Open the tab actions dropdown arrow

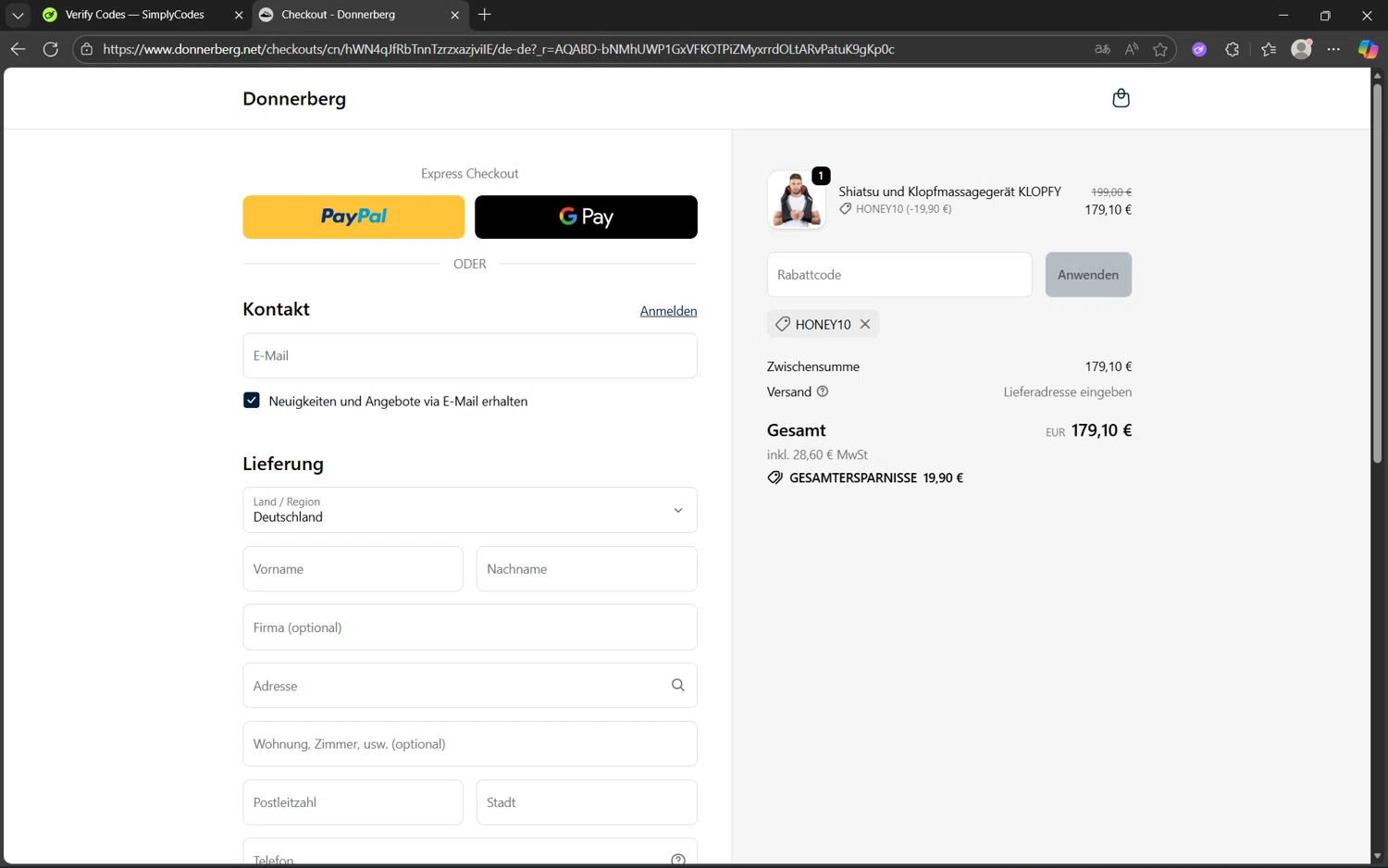point(18,15)
